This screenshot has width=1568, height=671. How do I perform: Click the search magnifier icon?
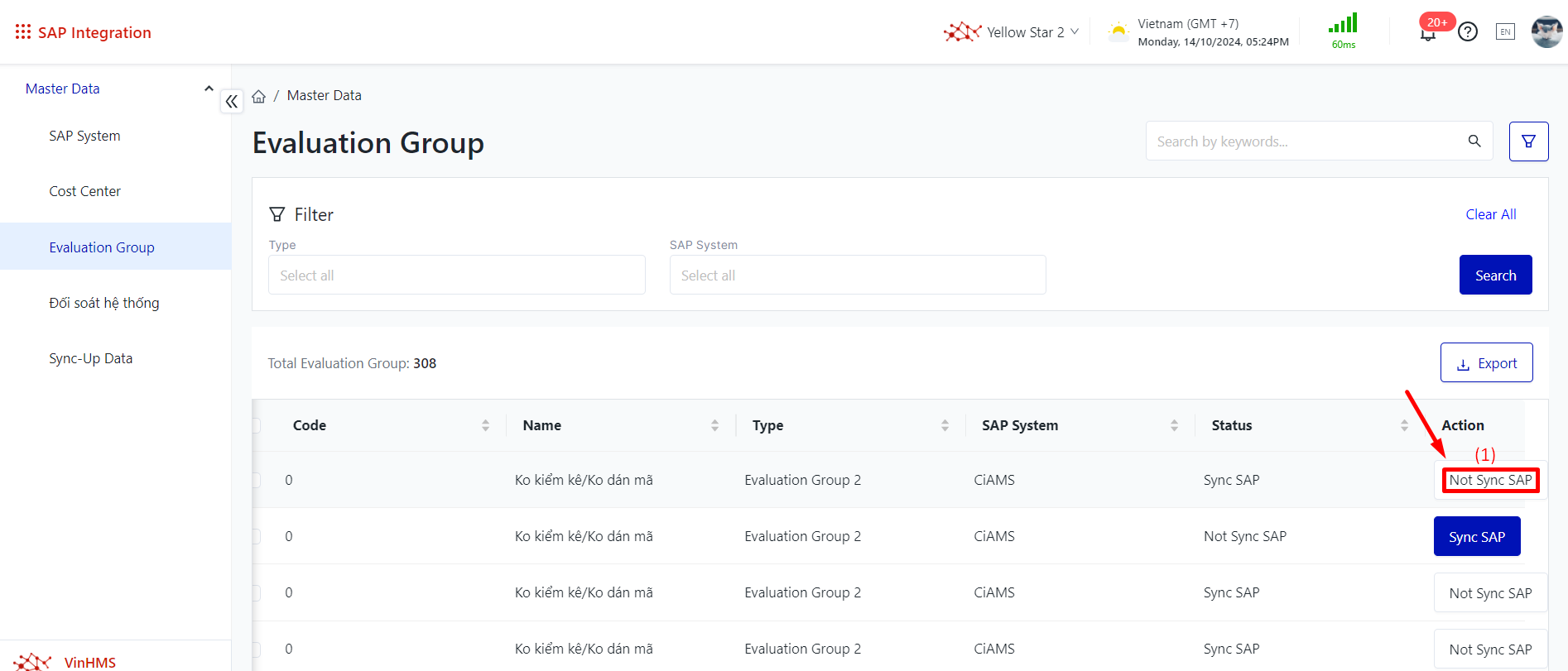(1474, 141)
